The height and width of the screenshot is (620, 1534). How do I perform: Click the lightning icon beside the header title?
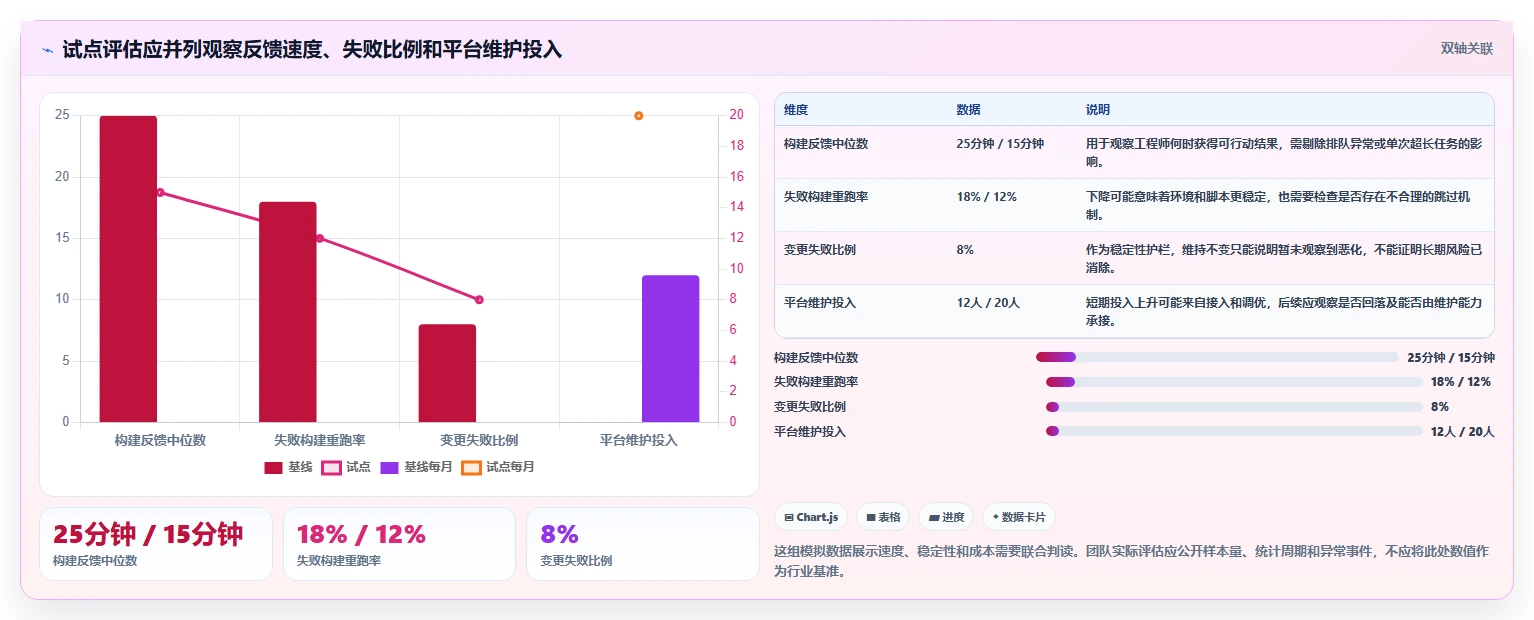click(47, 50)
